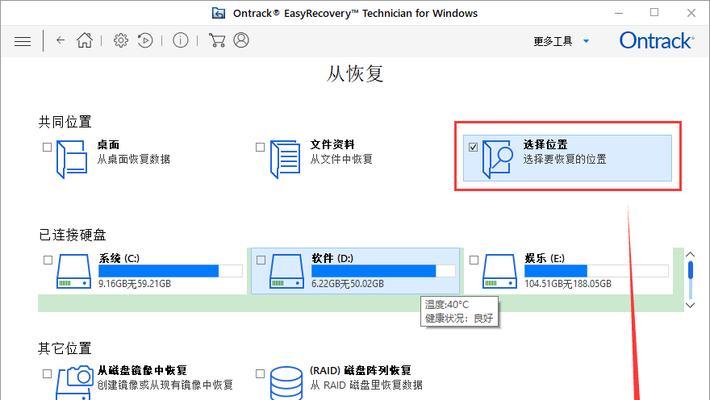Open the information icon
The image size is (710, 400).
180,40
